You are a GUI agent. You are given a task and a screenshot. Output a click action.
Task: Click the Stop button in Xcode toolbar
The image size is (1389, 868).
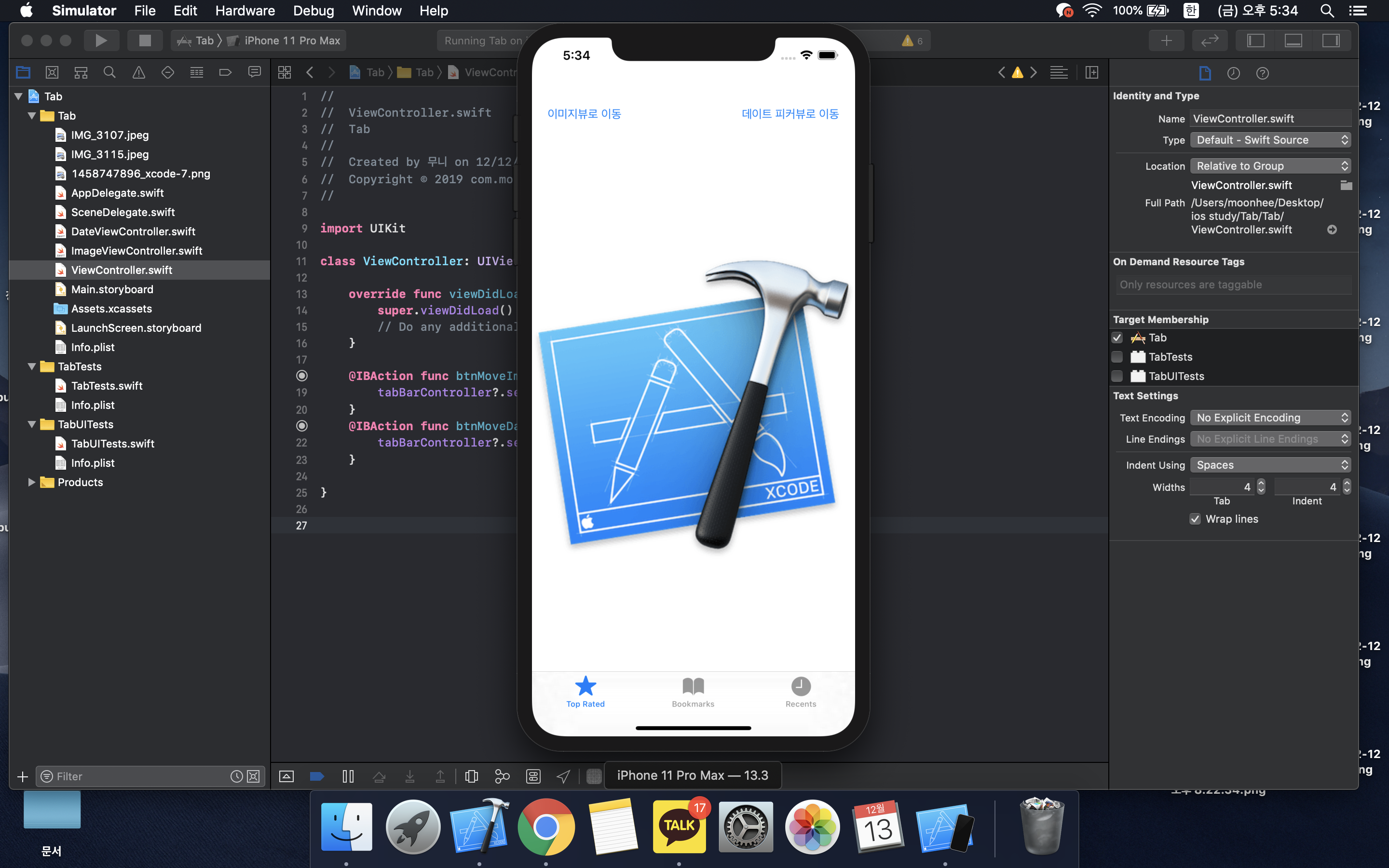point(145,41)
